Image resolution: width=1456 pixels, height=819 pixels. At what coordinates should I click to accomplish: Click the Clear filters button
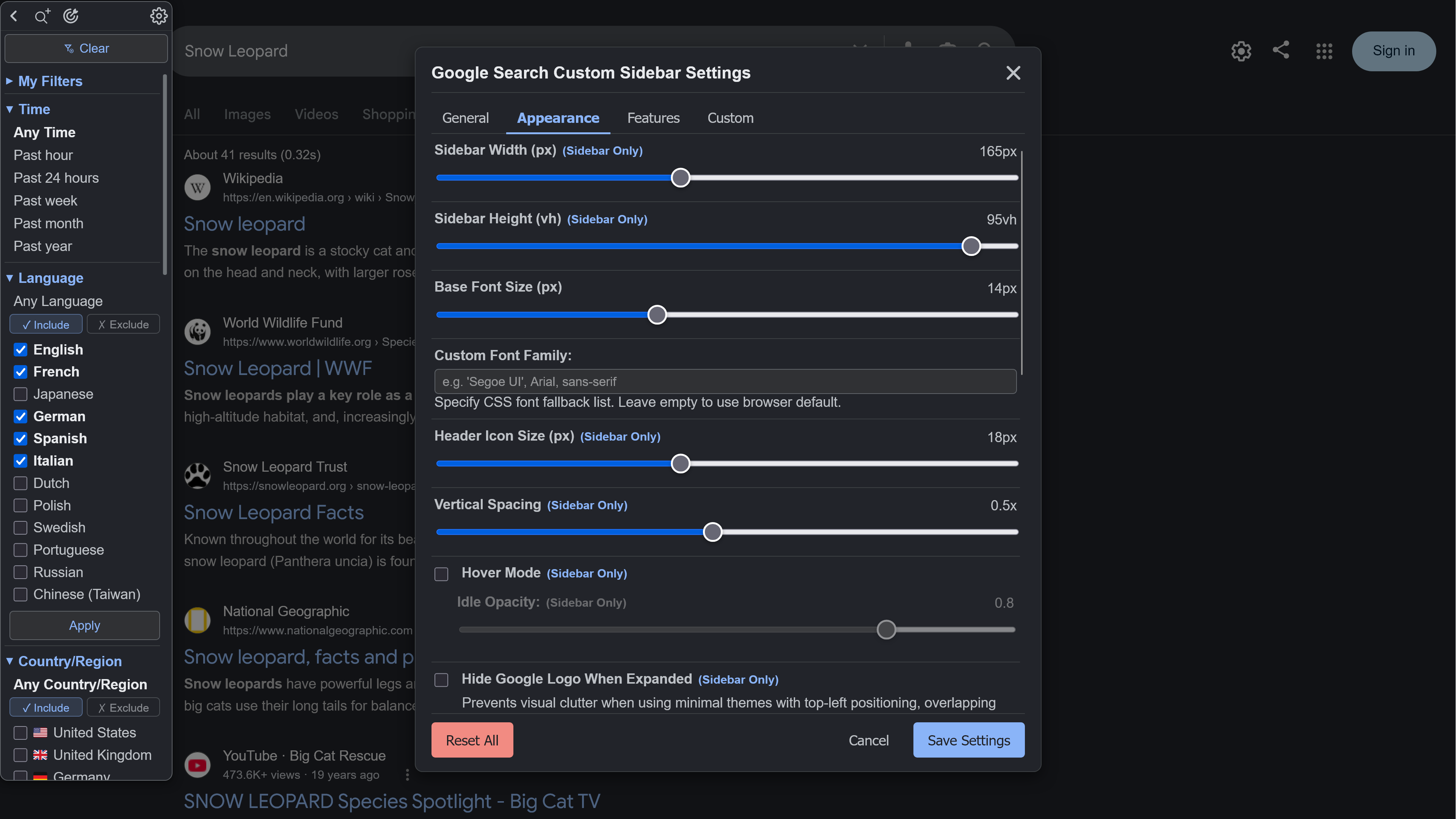point(86,49)
